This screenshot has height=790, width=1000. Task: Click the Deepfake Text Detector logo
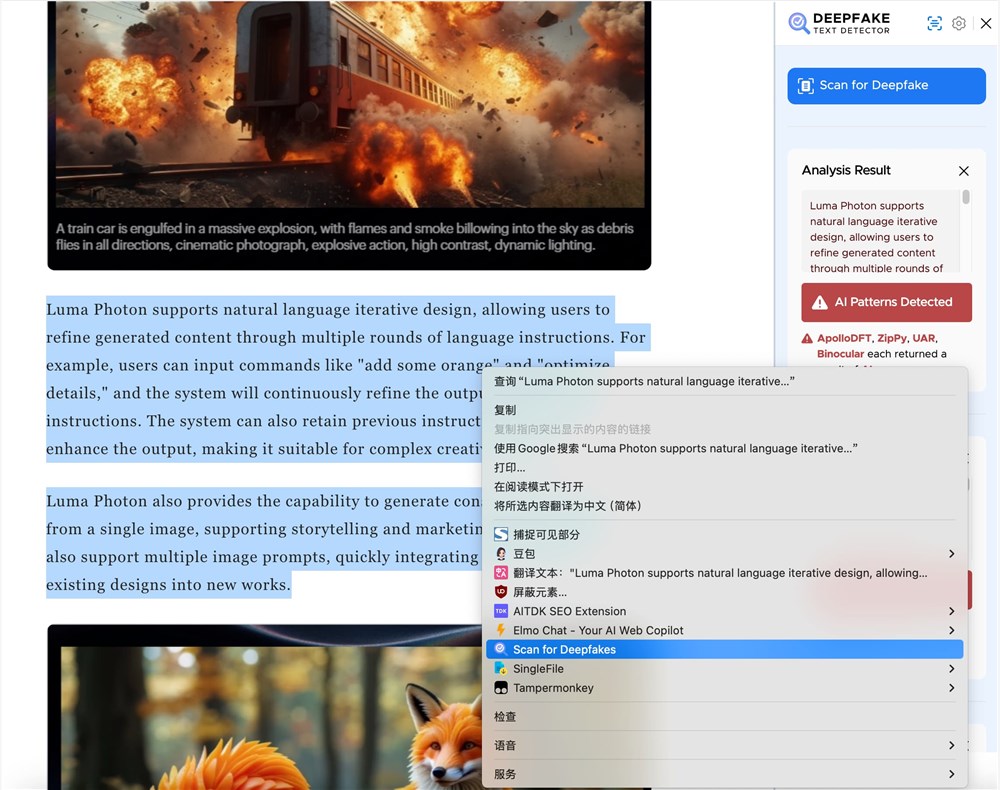[x=839, y=23]
